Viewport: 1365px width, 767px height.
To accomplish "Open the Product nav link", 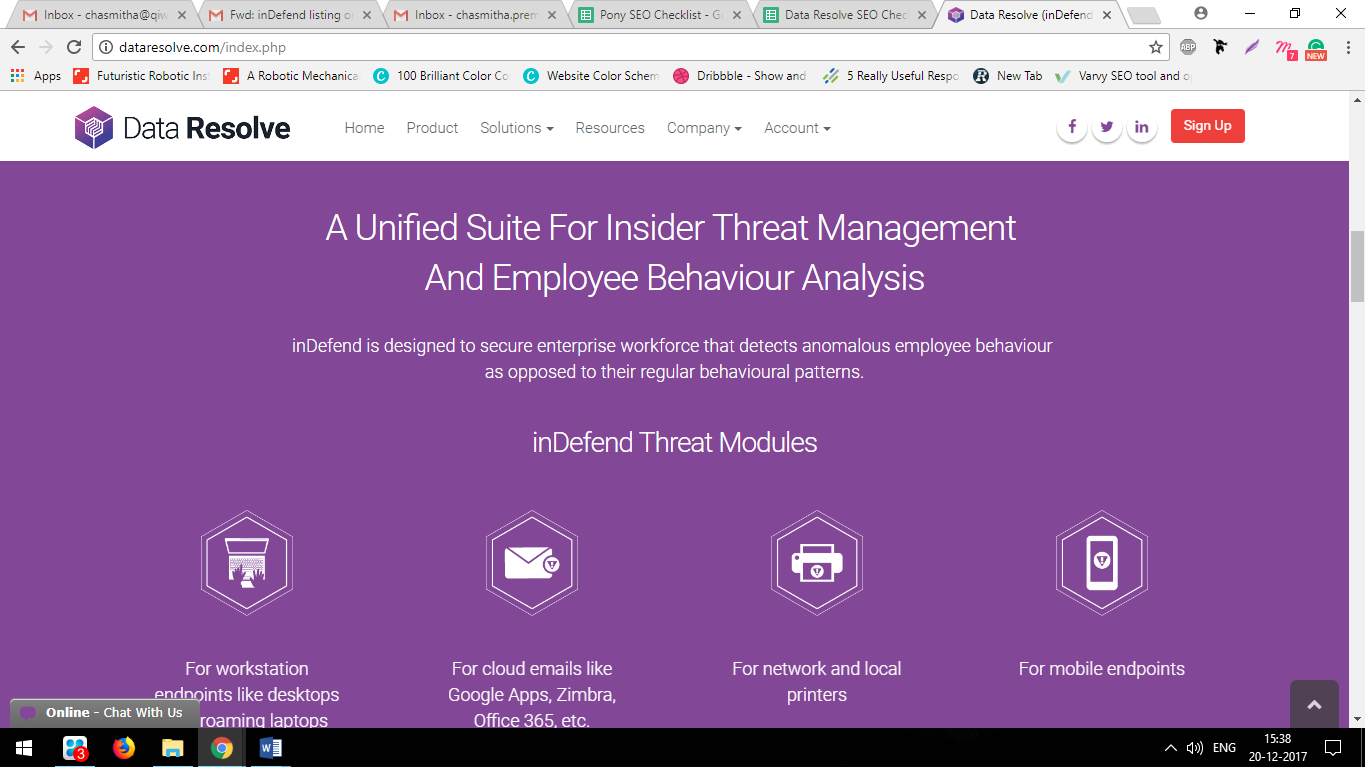I will (x=432, y=128).
